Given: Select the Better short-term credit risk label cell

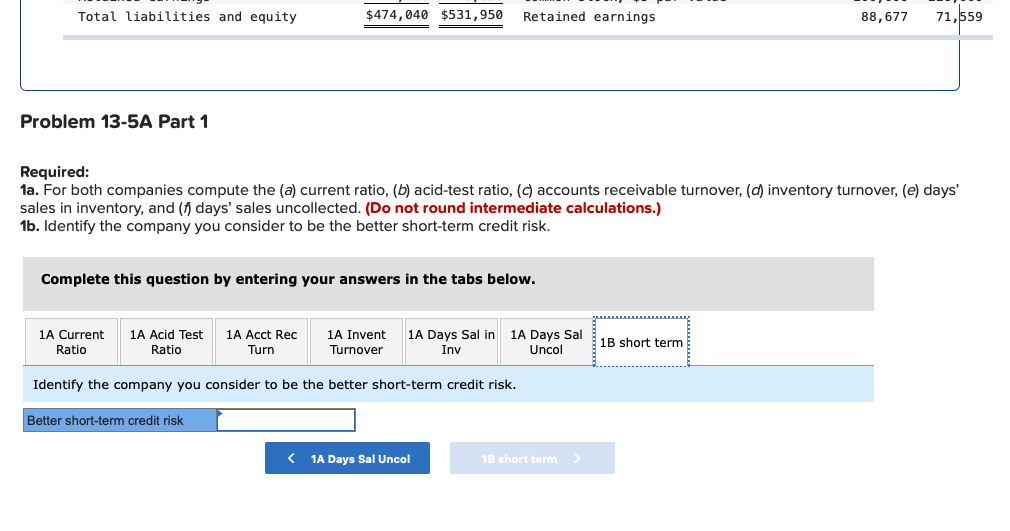Looking at the screenshot, I should (x=120, y=420).
